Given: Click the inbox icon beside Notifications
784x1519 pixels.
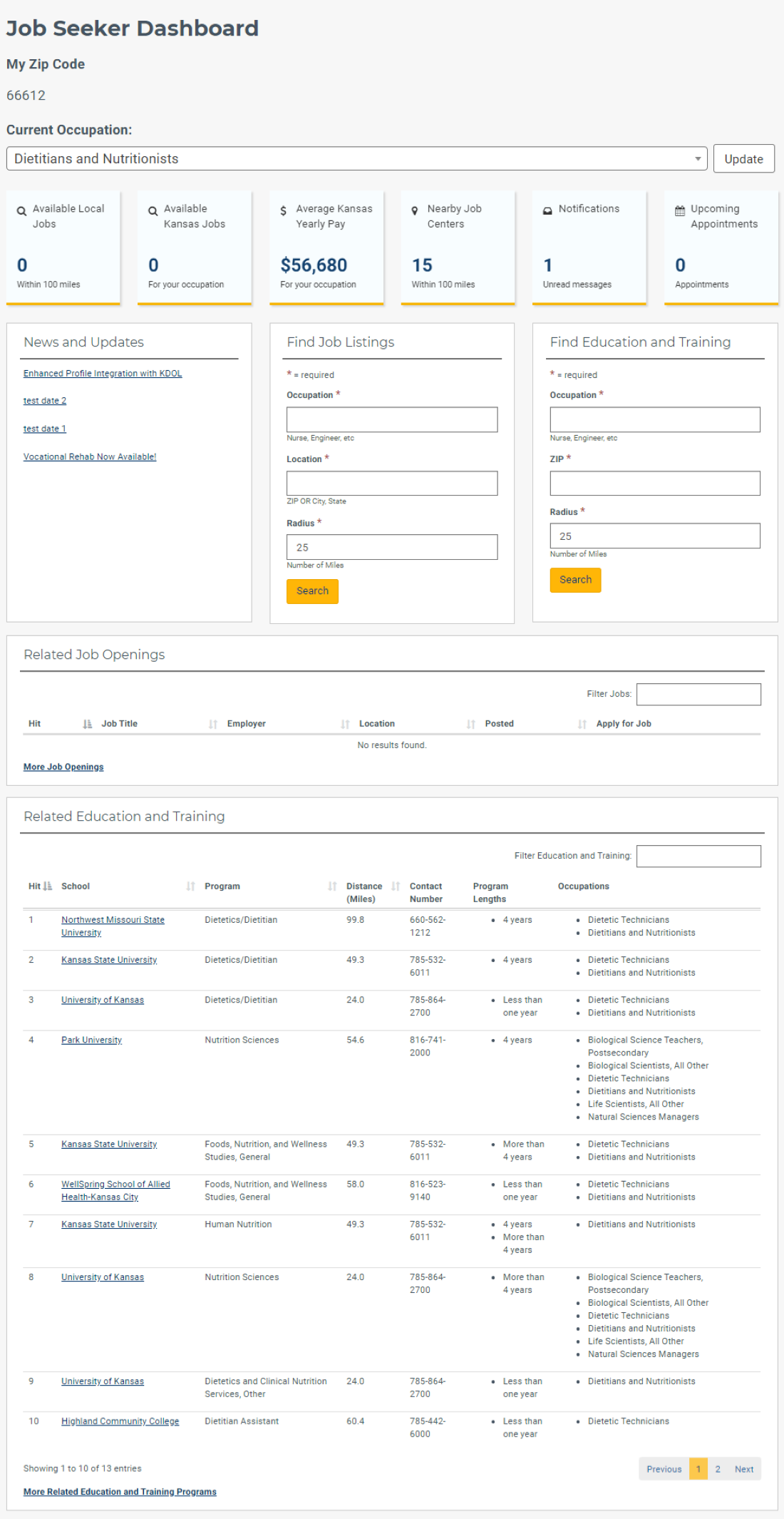Looking at the screenshot, I should (547, 211).
